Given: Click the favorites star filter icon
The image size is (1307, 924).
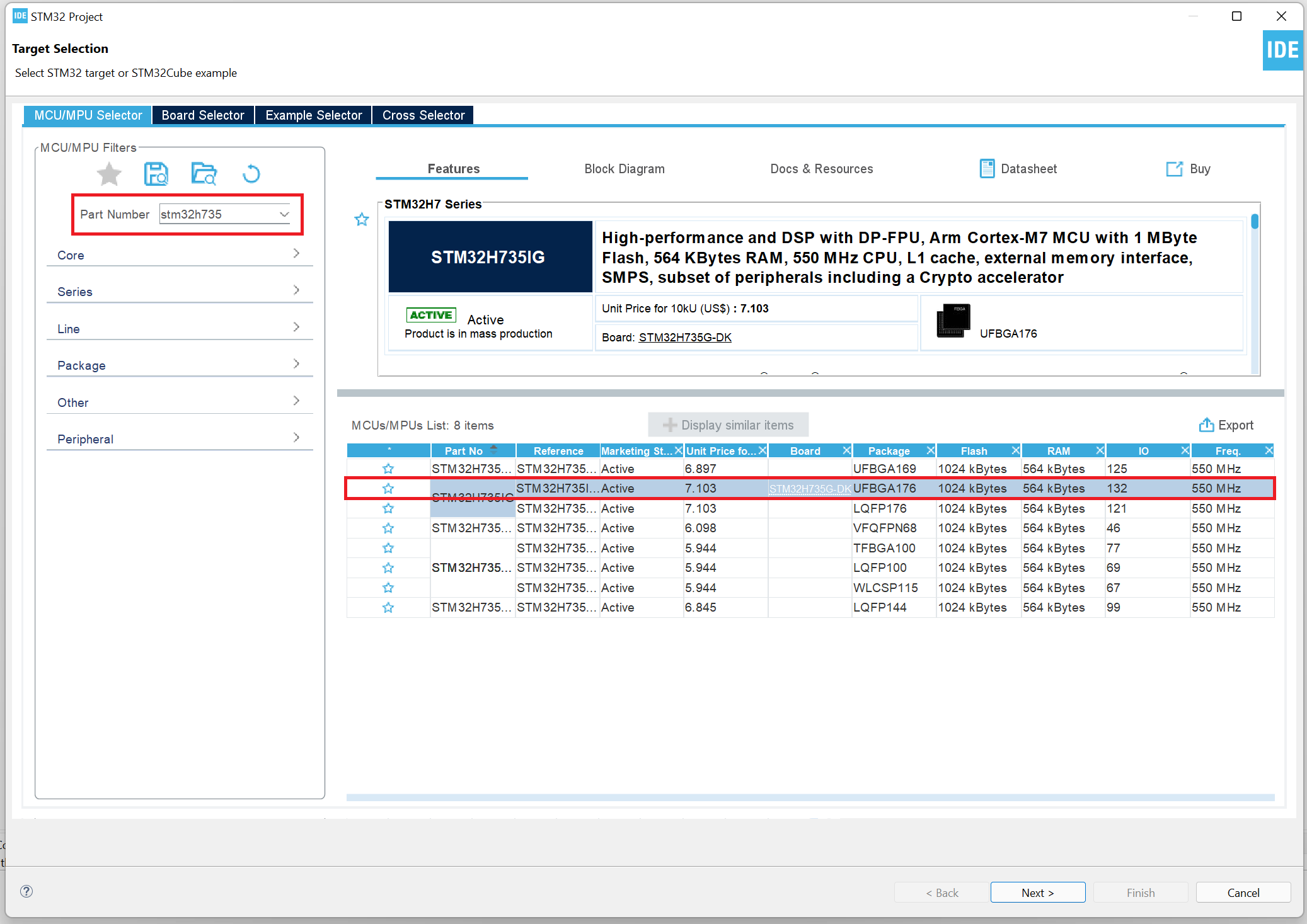Looking at the screenshot, I should click(x=109, y=174).
